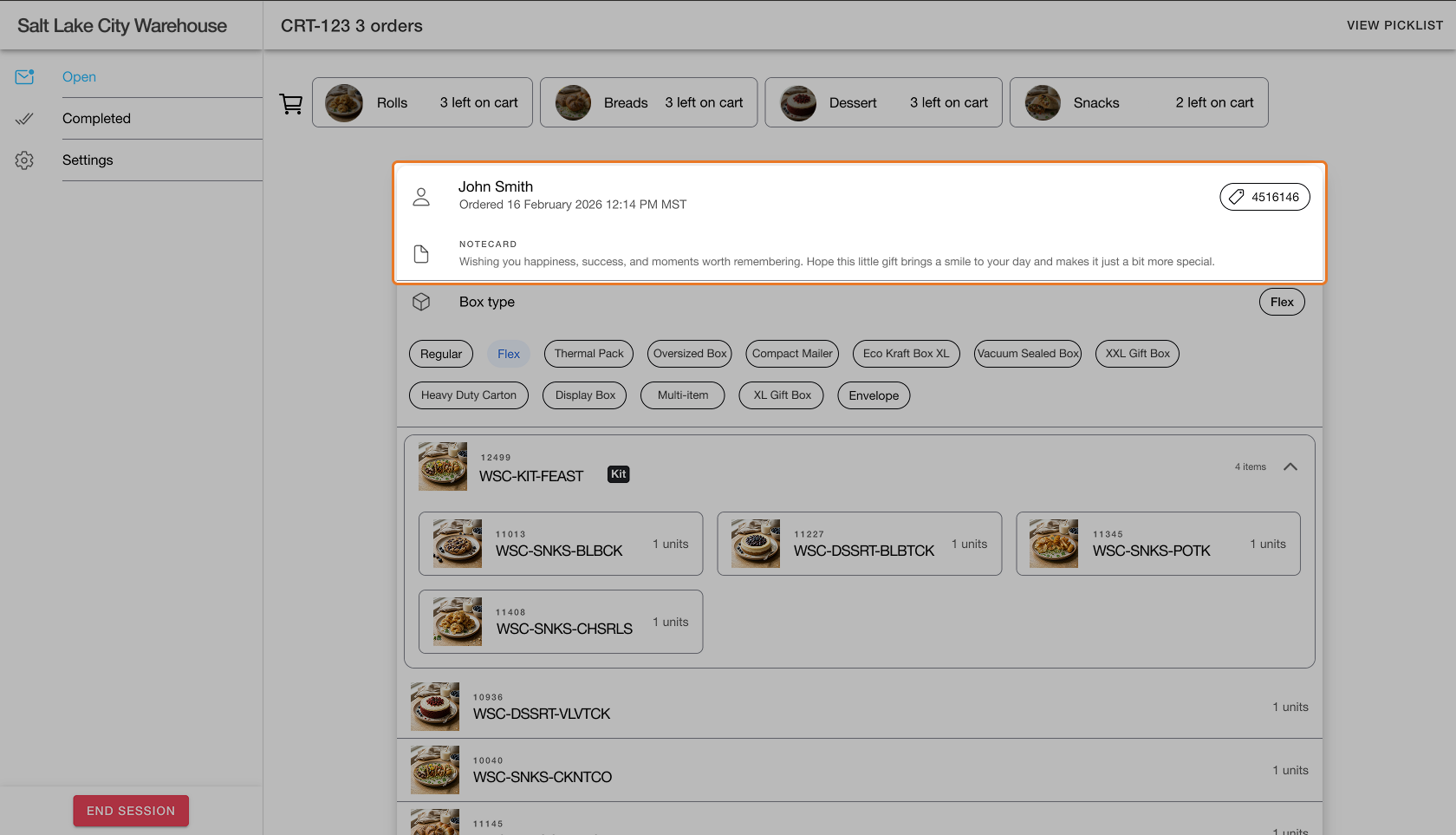End the current session
This screenshot has width=1456, height=835.
click(x=131, y=811)
